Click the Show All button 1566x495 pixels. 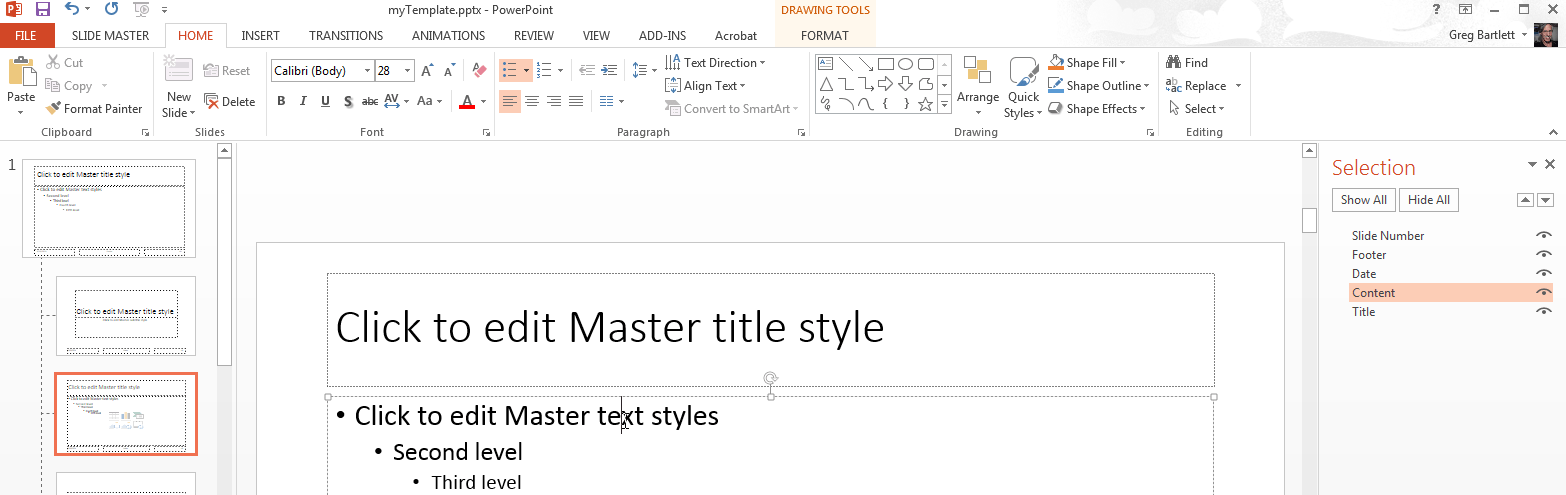pyautogui.click(x=1363, y=200)
